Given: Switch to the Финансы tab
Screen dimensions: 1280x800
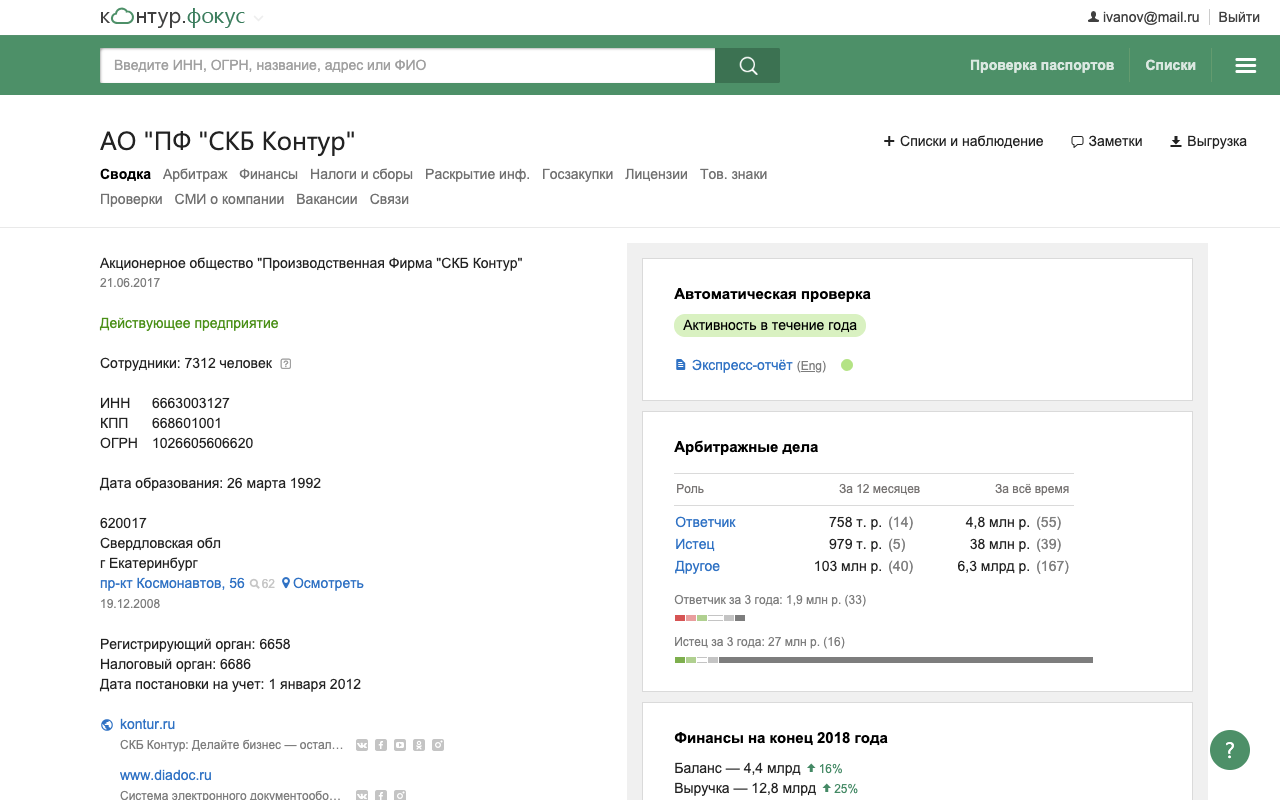Looking at the screenshot, I should coord(268,174).
